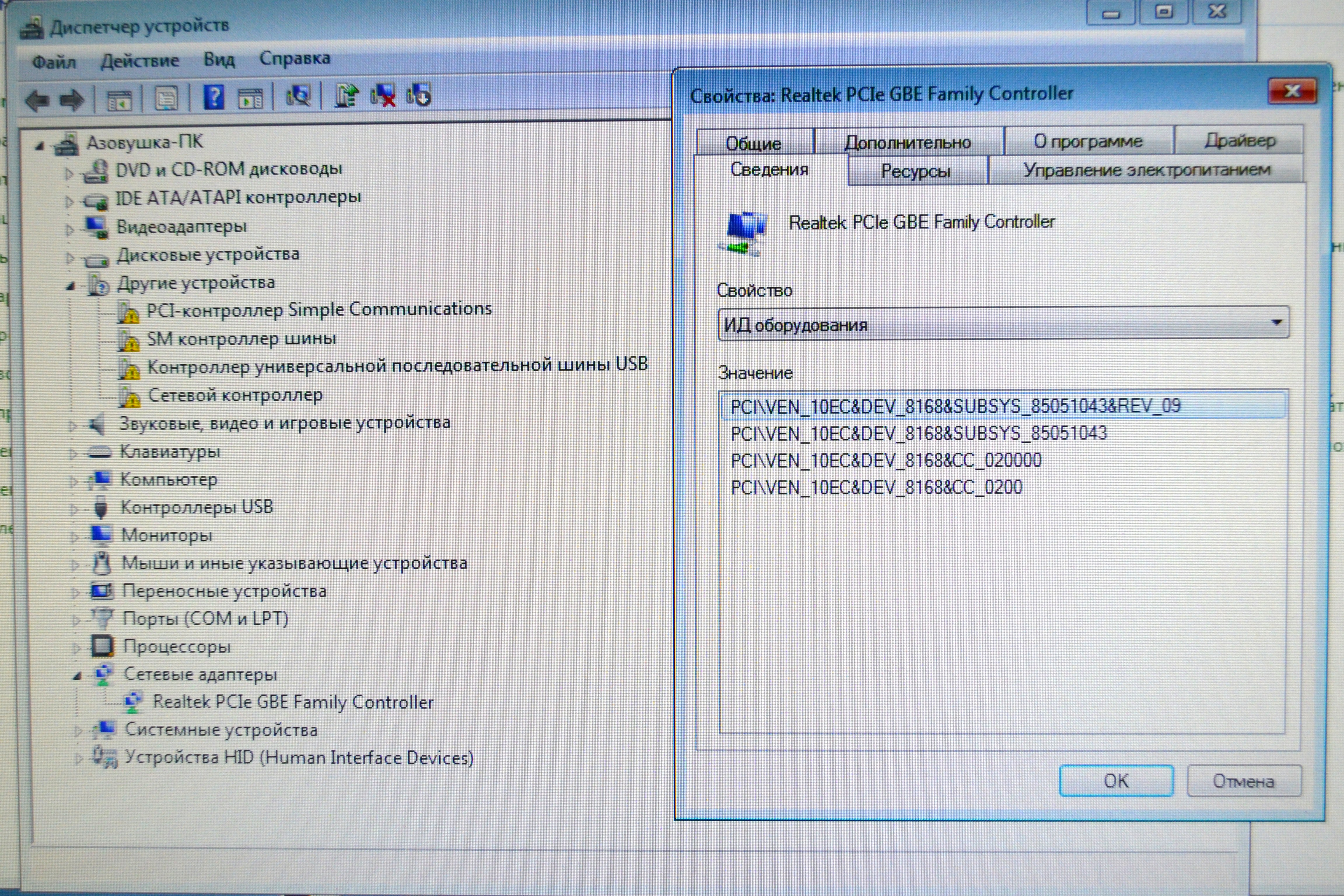Open the blue question mark Help icon
The height and width of the screenshot is (896, 1344).
tap(214, 98)
